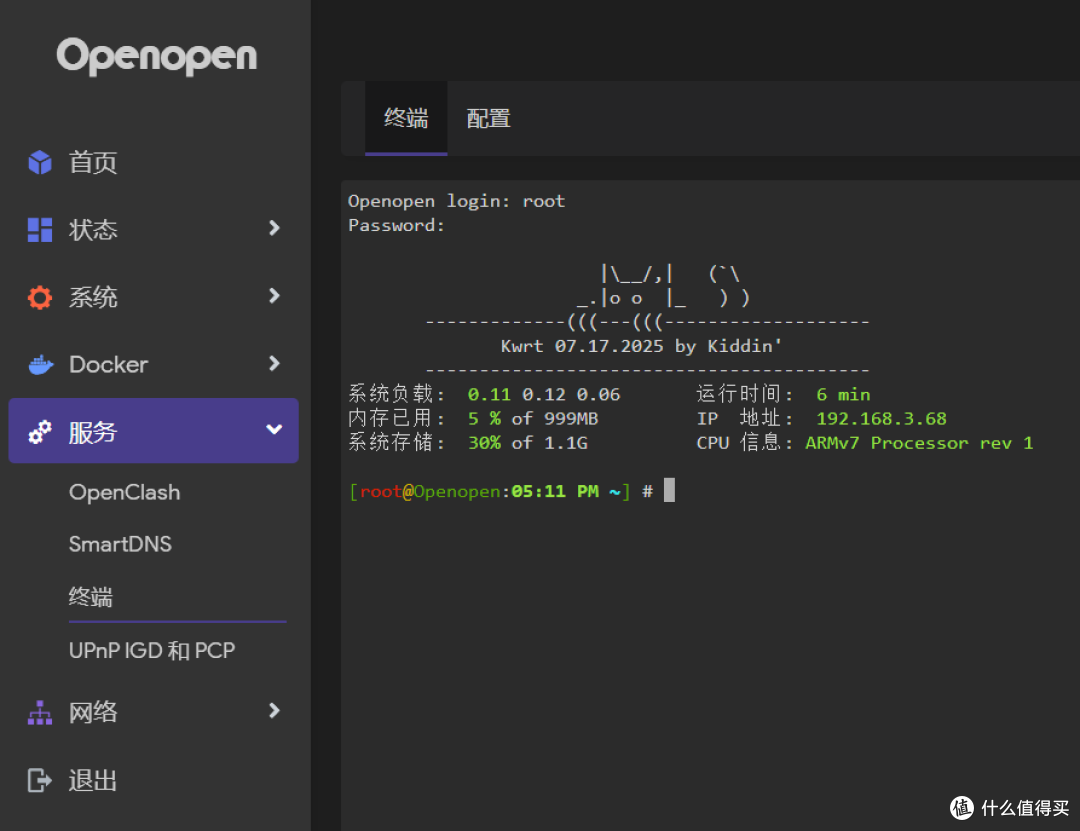
Task: Click the cube icon next to 首页
Action: pyautogui.click(x=40, y=162)
